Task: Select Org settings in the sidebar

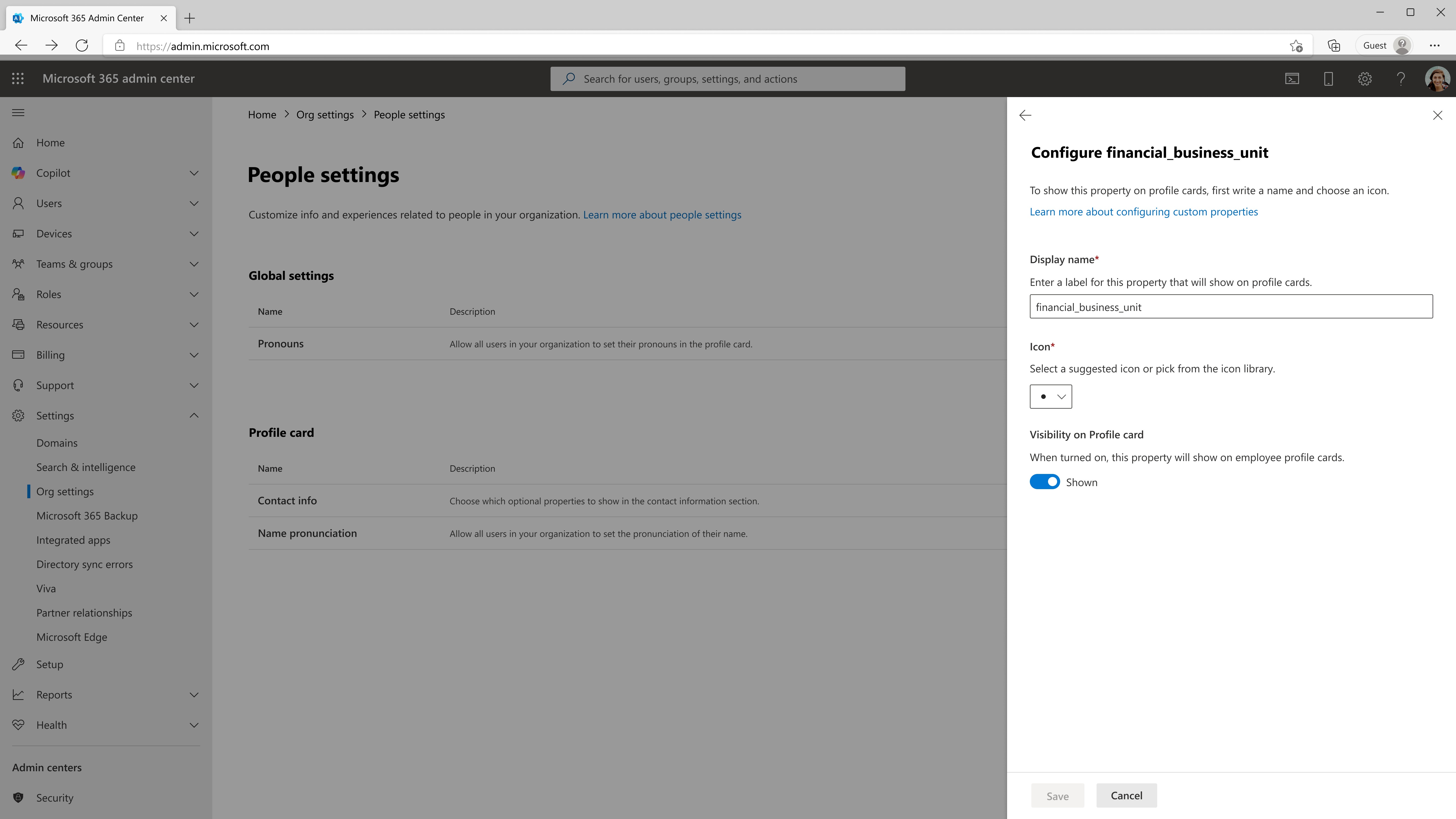Action: [65, 491]
